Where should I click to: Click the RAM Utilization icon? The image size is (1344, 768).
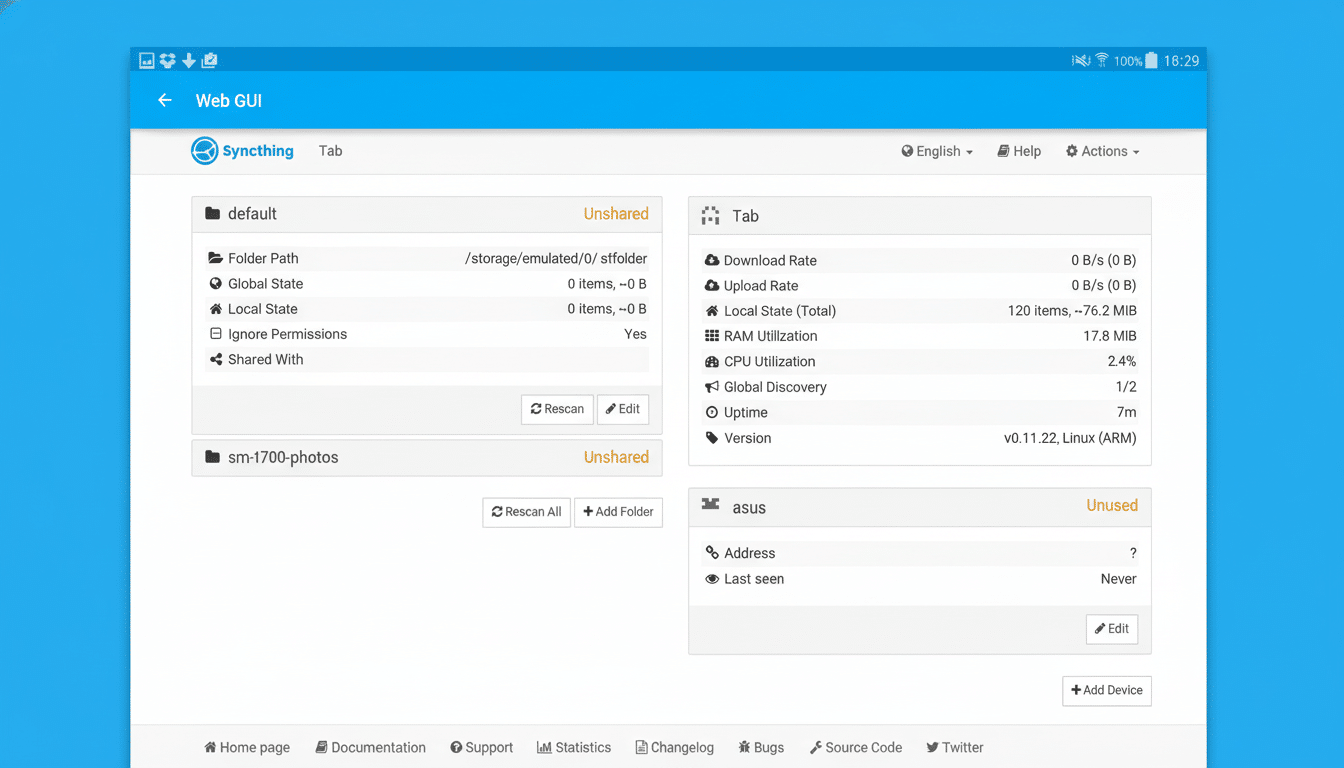tap(711, 336)
